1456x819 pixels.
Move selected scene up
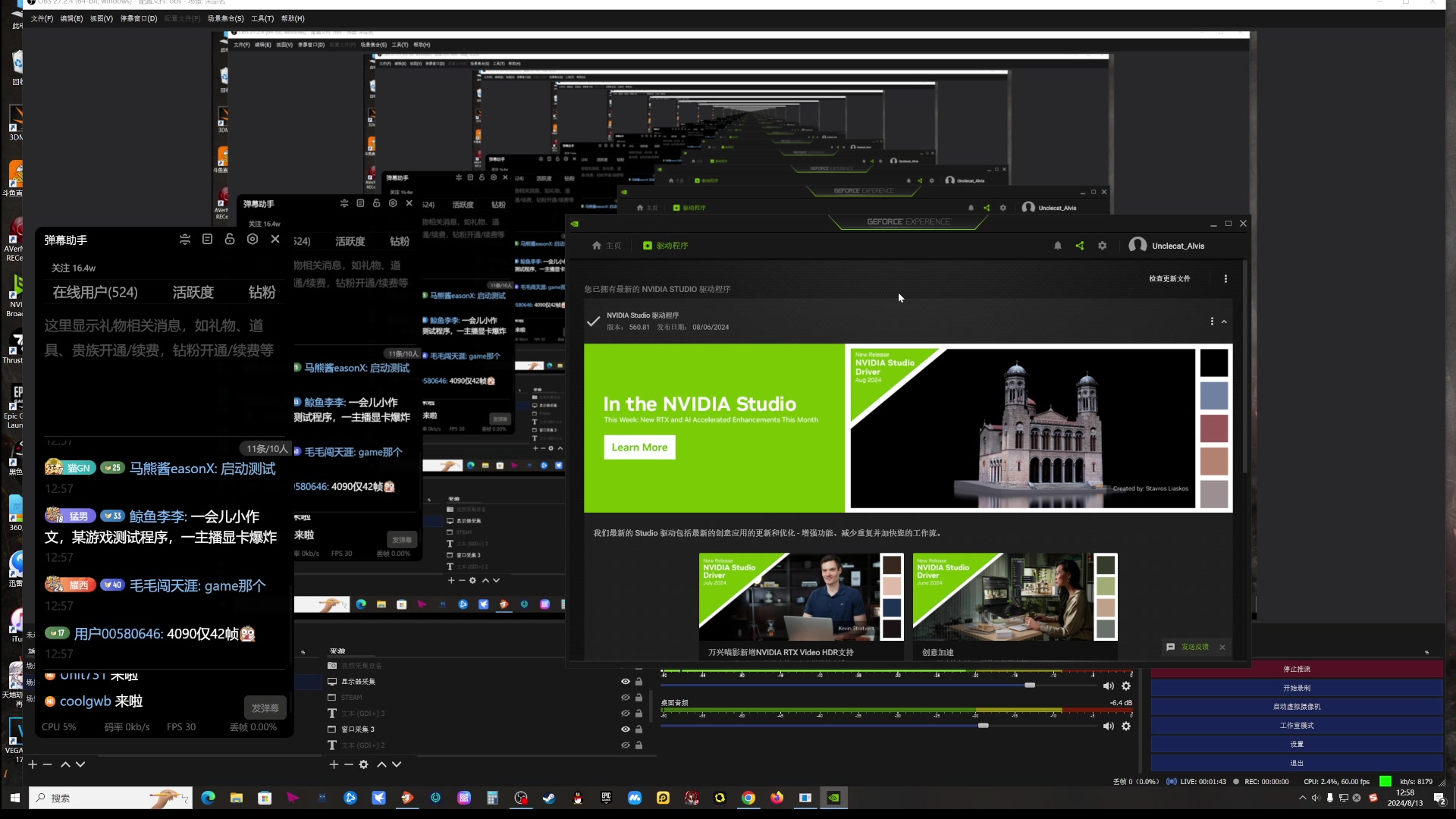pos(65,764)
